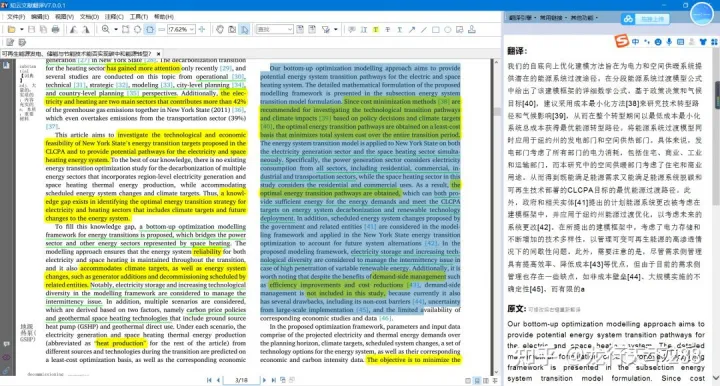The width and height of the screenshot is (720, 386).
Task: Go to next page arrow
Action: 264,380
